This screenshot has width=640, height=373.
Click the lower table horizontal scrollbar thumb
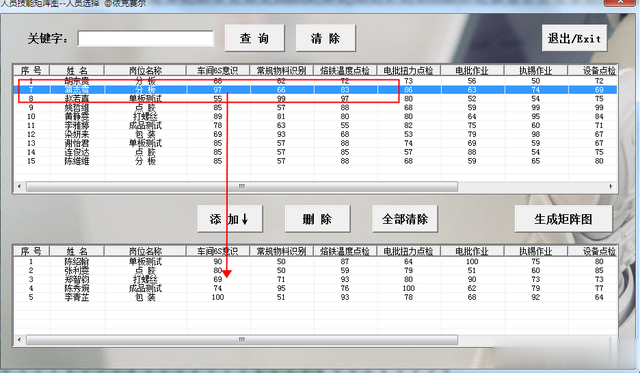pos(242,340)
